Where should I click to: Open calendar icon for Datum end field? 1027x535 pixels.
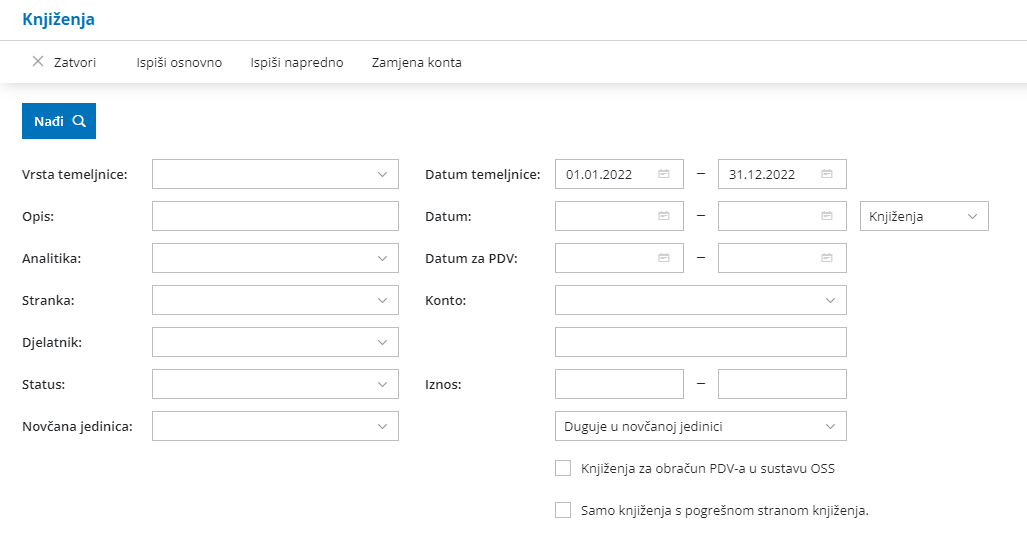pos(827,216)
